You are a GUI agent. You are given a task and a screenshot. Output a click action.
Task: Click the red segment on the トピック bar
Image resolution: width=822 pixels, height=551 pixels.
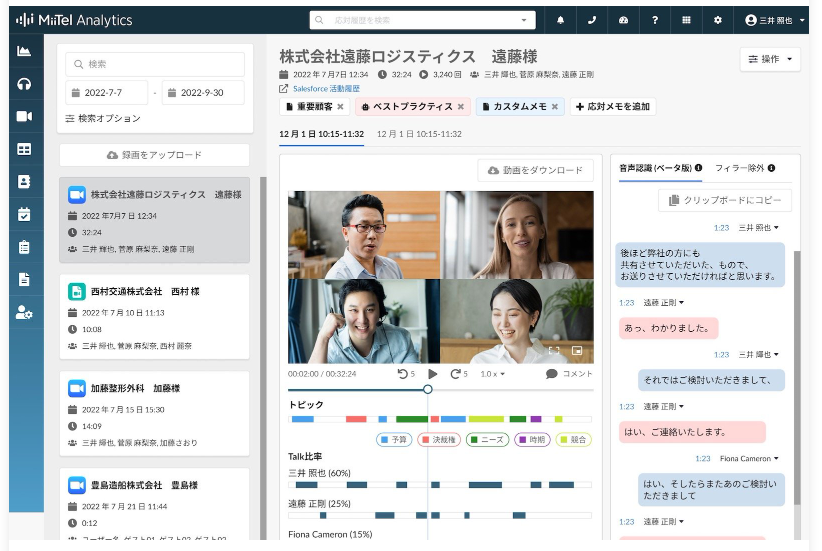coord(356,419)
